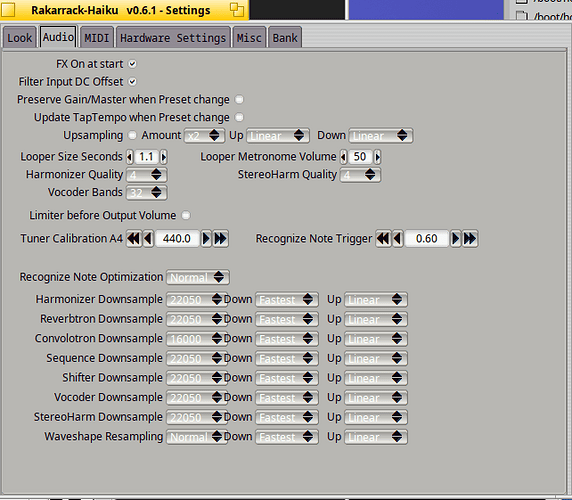The width and height of the screenshot is (572, 500).
Task: Click the close box in Rakarrack title bar
Action: pyautogui.click(x=8, y=10)
